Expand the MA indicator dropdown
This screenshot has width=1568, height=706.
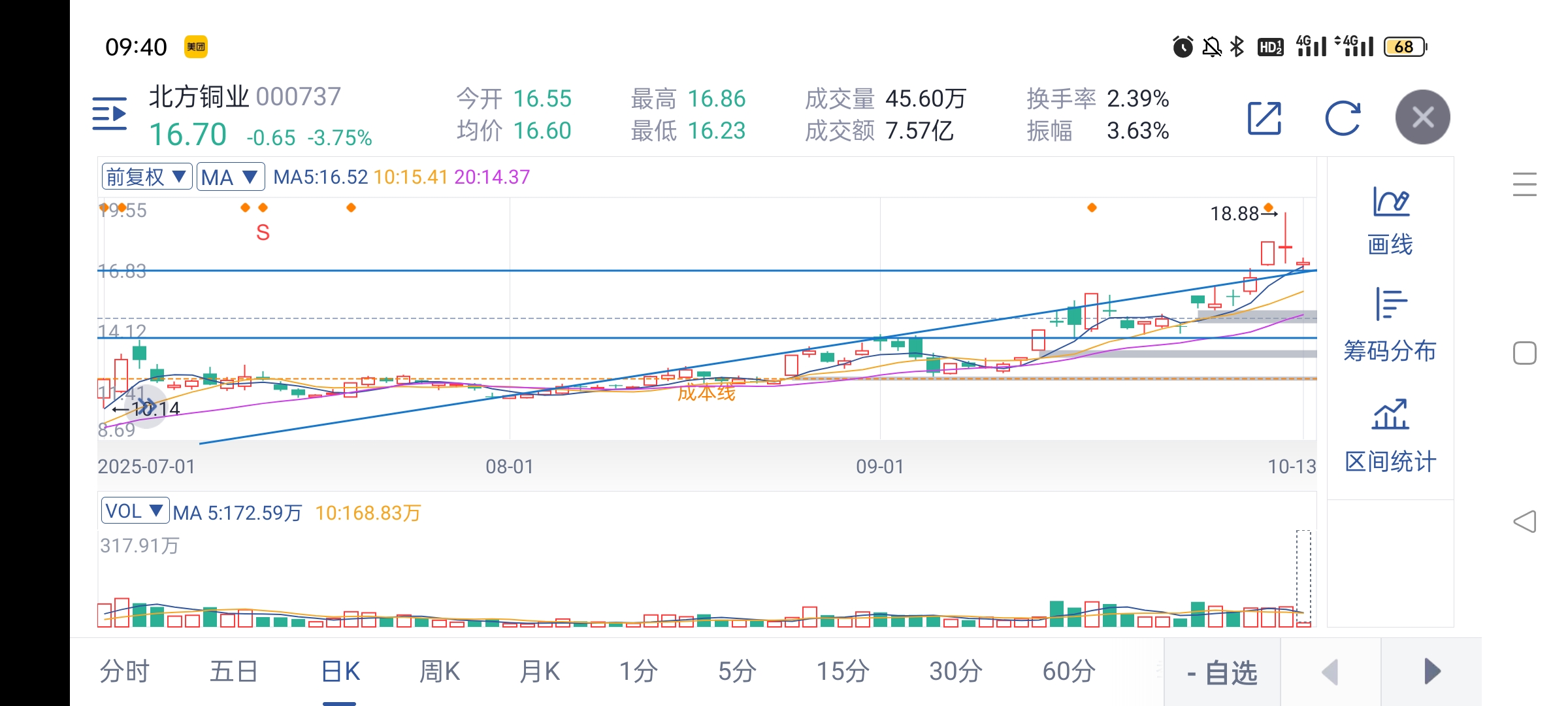(230, 176)
